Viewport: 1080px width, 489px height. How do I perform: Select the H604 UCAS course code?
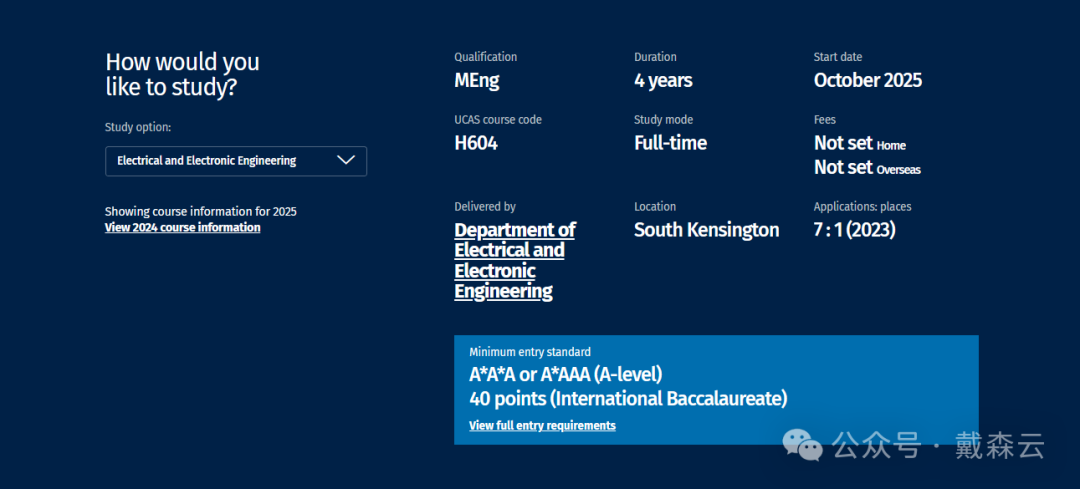pyautogui.click(x=475, y=143)
